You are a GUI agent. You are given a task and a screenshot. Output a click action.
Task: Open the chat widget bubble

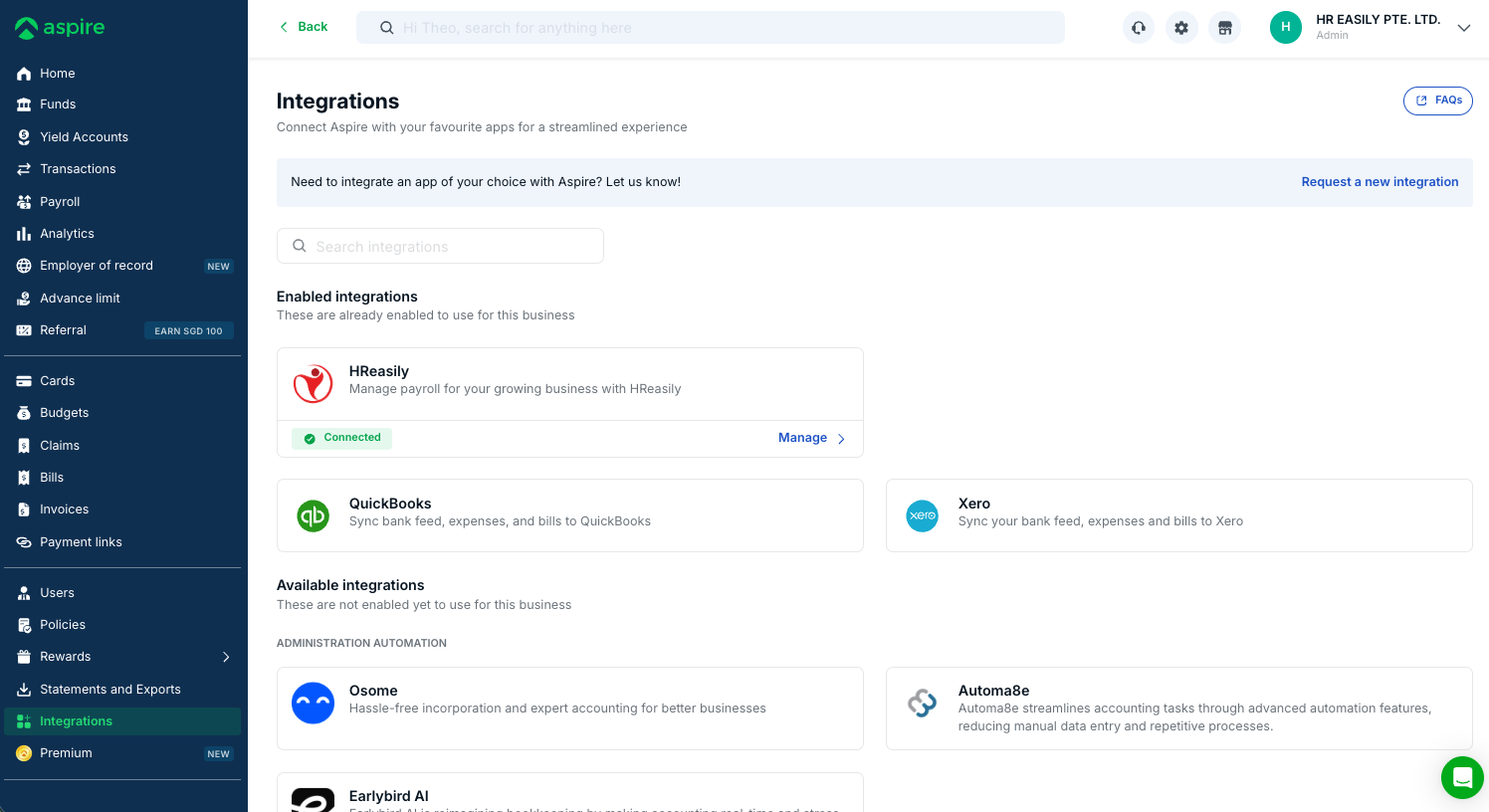[1462, 777]
